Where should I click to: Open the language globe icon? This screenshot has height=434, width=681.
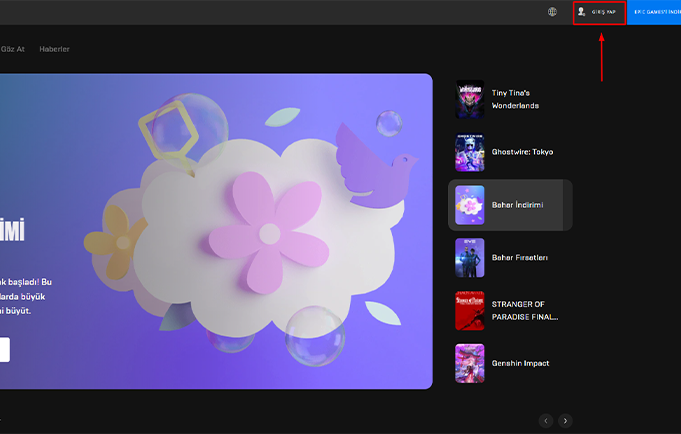coord(552,12)
